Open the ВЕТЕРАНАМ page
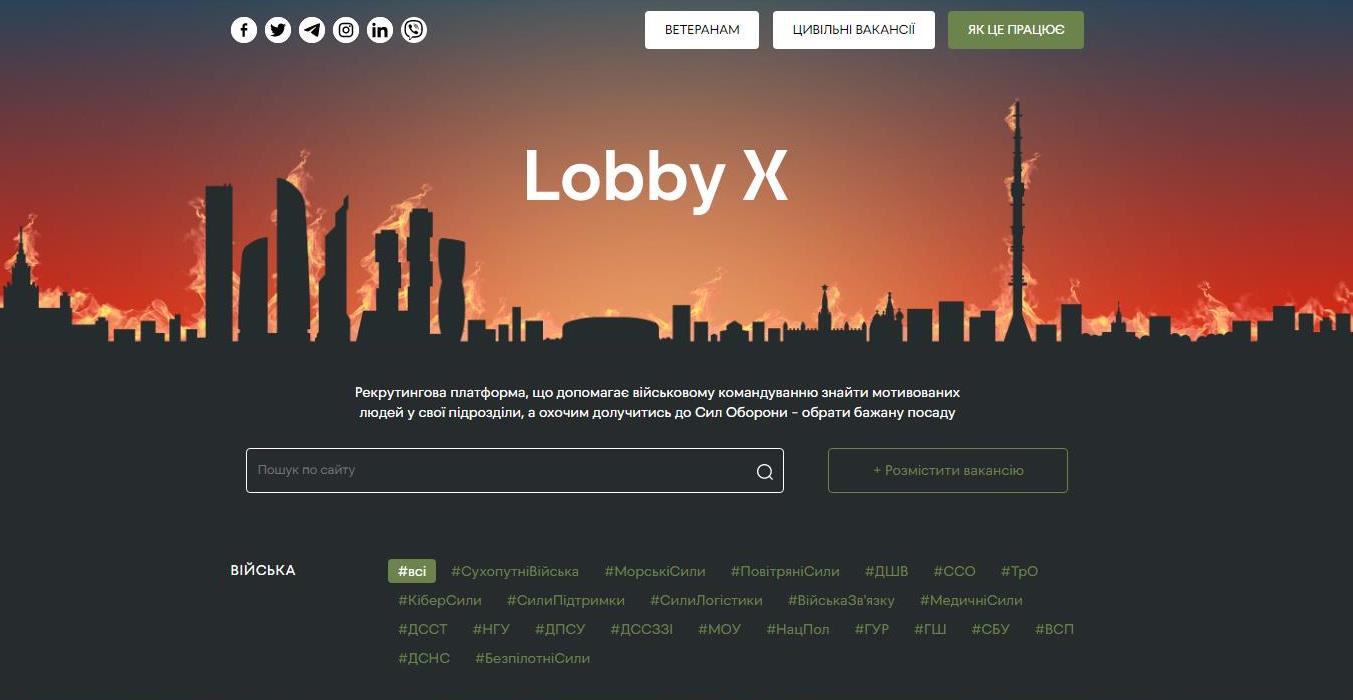The image size is (1353, 700). point(702,30)
